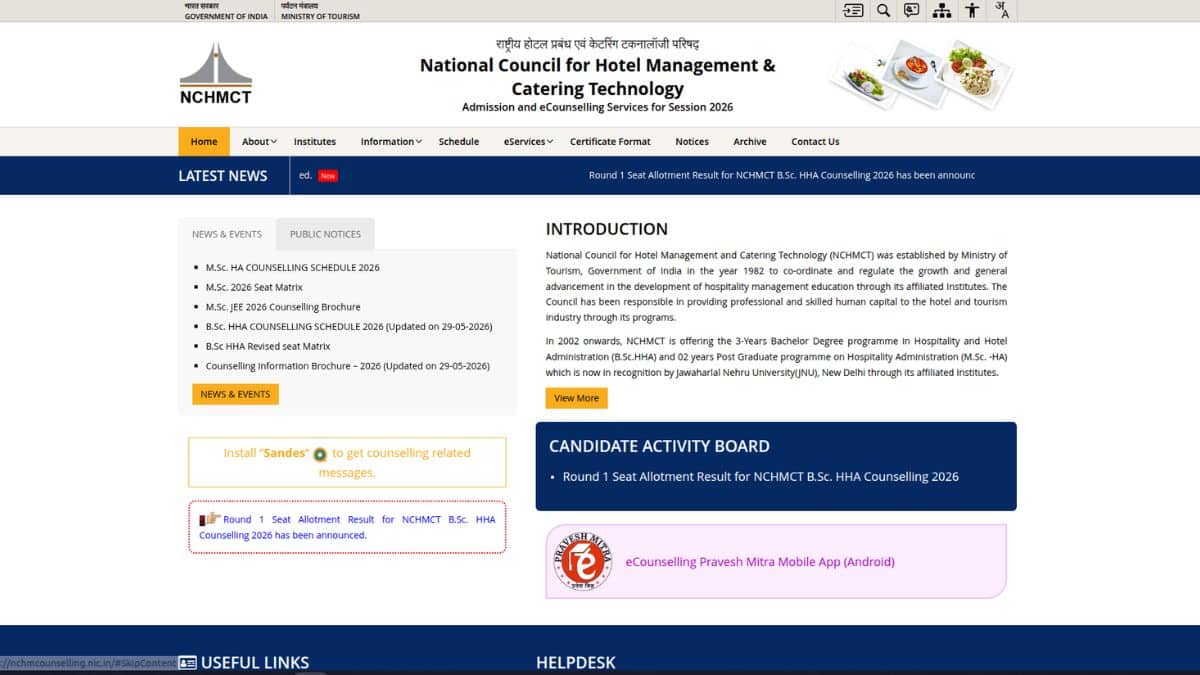Click the Pravesh Mitra logo
The image size is (1200, 675).
tap(583, 562)
